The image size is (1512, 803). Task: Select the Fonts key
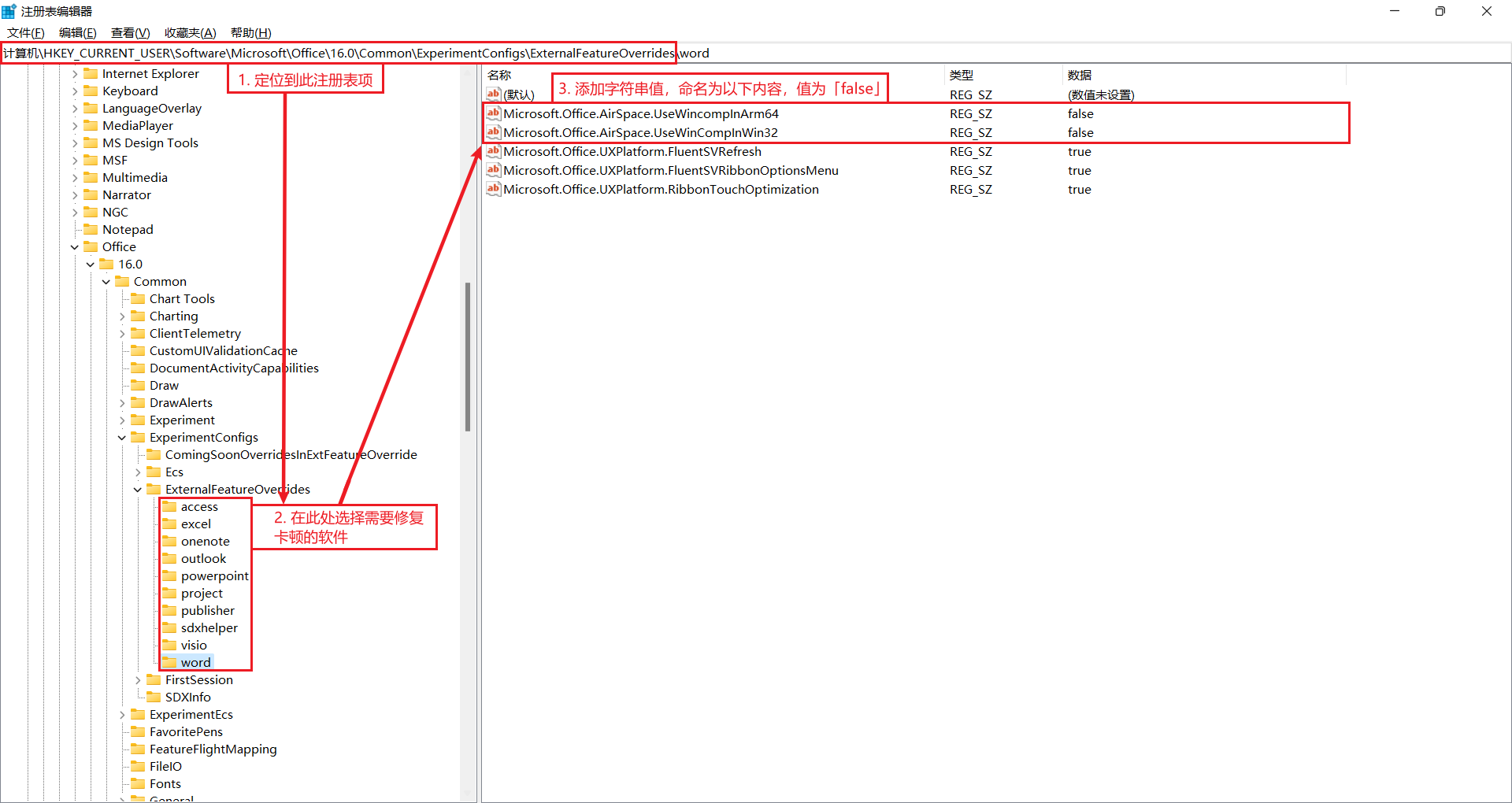coord(165,783)
